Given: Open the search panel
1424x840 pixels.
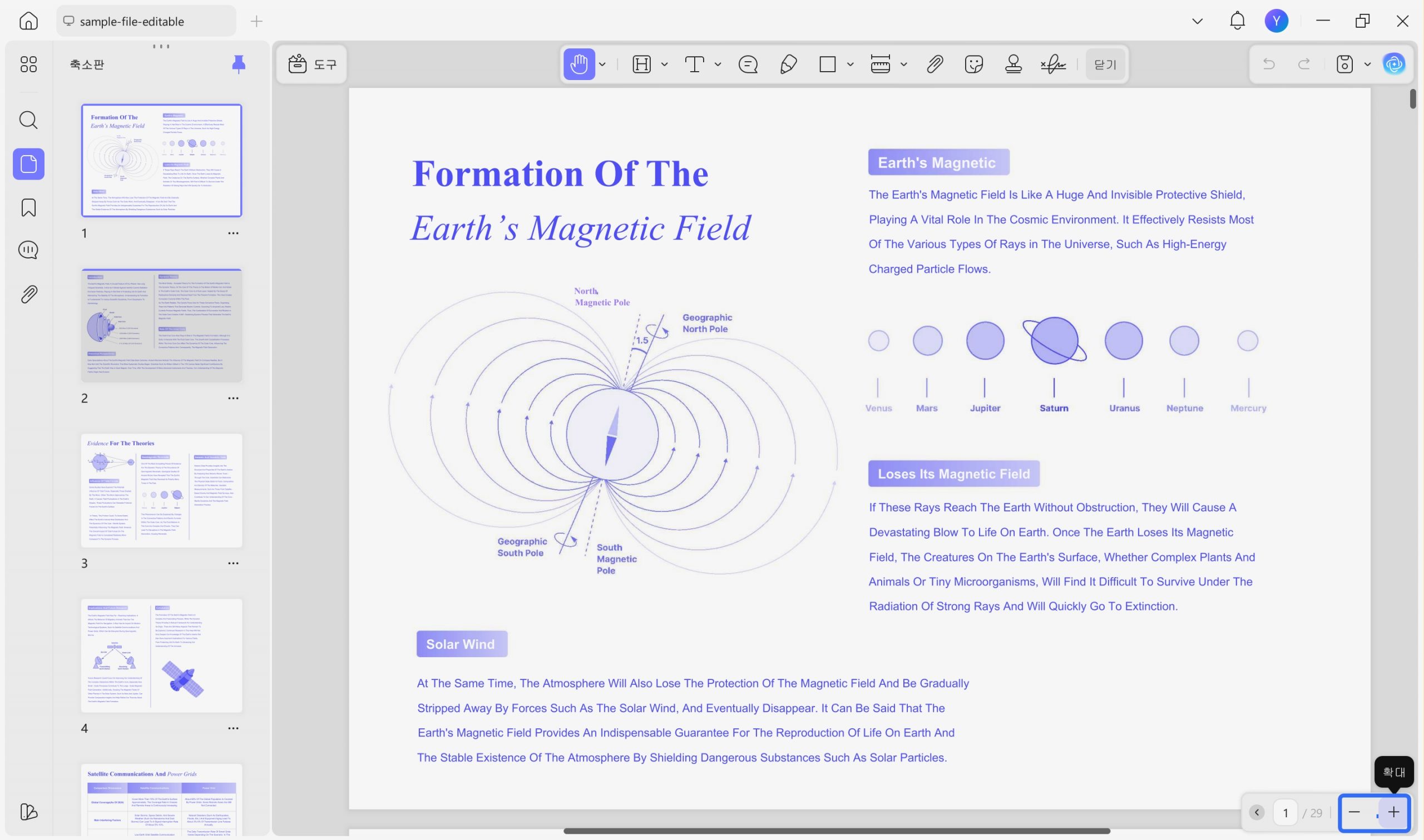Looking at the screenshot, I should tap(28, 120).
